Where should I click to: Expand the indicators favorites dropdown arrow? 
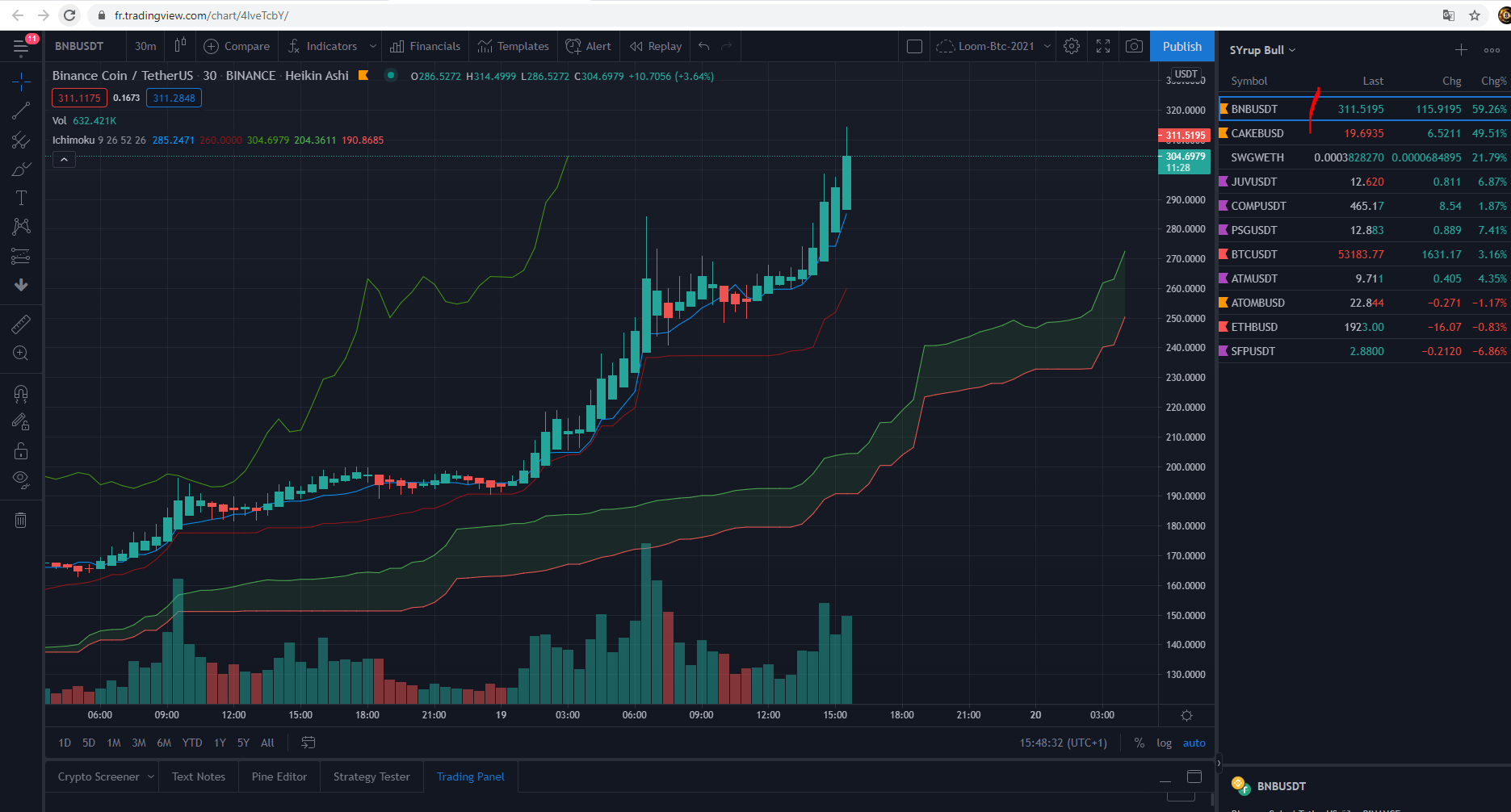click(372, 46)
